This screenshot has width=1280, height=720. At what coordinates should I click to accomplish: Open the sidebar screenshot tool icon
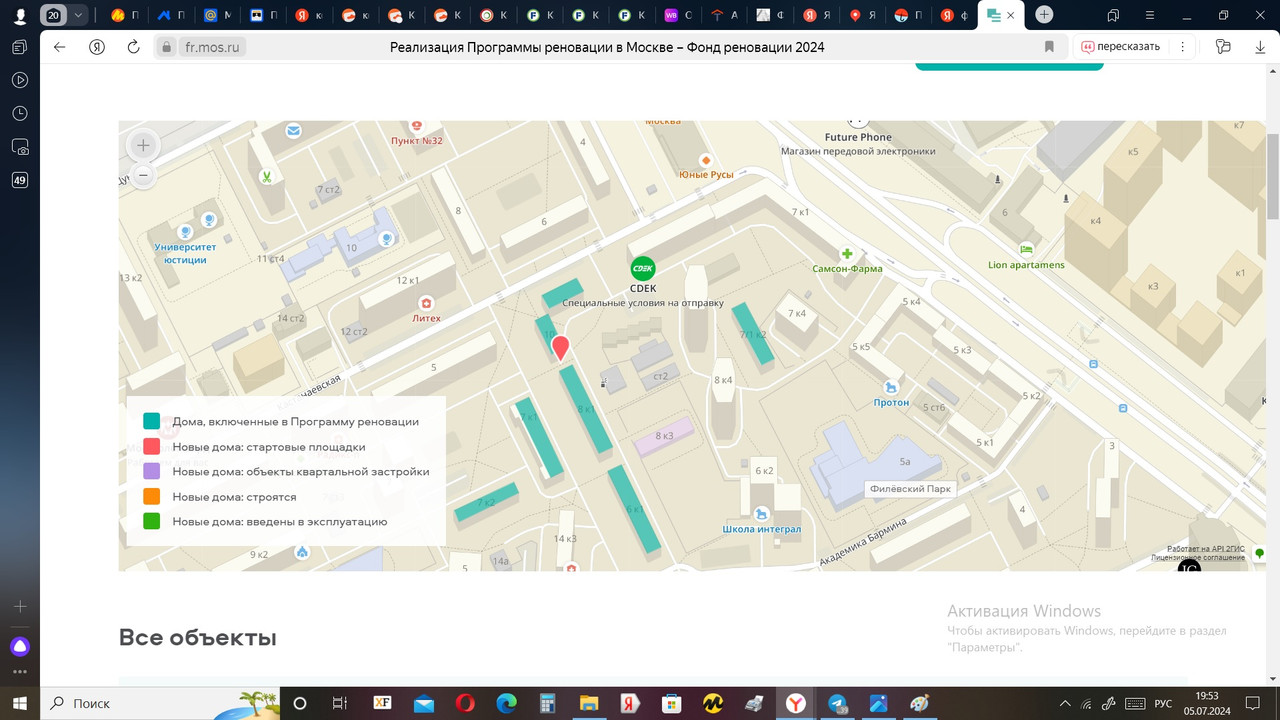(20, 147)
